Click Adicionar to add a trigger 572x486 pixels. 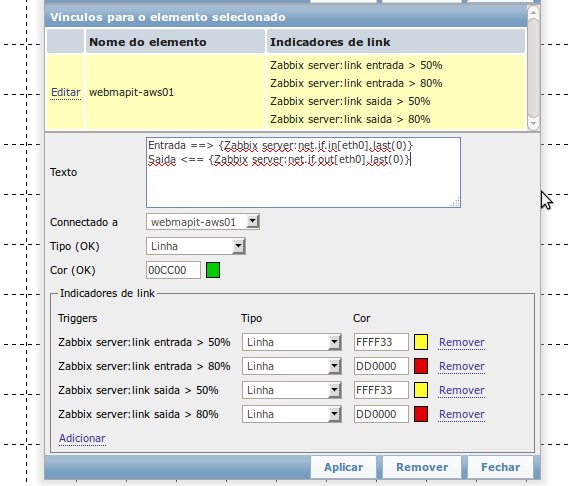click(82, 438)
